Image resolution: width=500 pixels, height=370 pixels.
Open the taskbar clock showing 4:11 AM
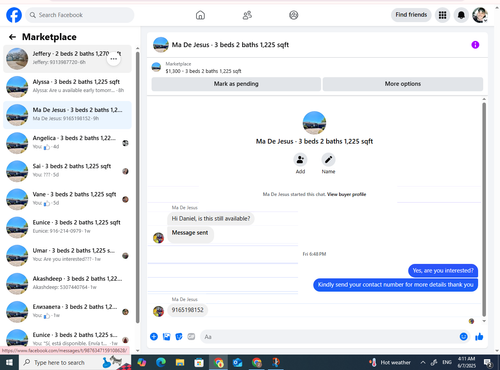[466, 362]
